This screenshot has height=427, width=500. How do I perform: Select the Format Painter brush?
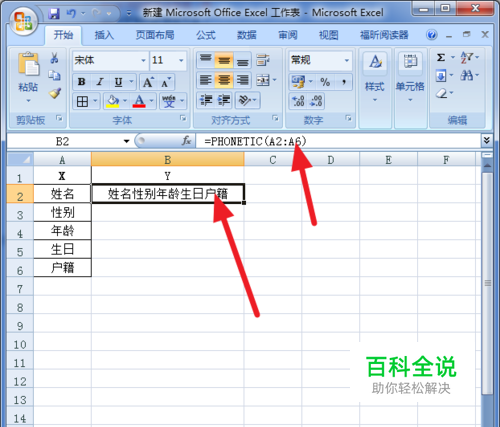[x=55, y=93]
